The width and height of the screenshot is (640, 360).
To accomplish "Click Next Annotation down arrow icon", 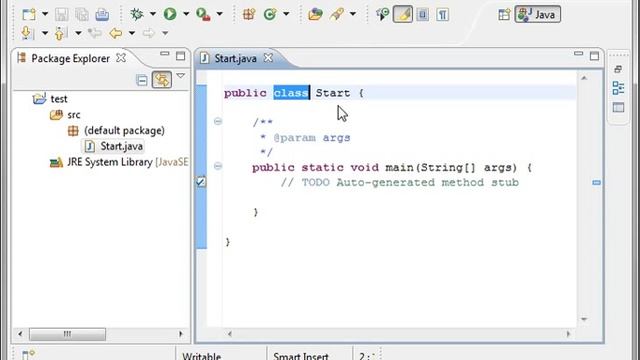I will click(x=27, y=33).
